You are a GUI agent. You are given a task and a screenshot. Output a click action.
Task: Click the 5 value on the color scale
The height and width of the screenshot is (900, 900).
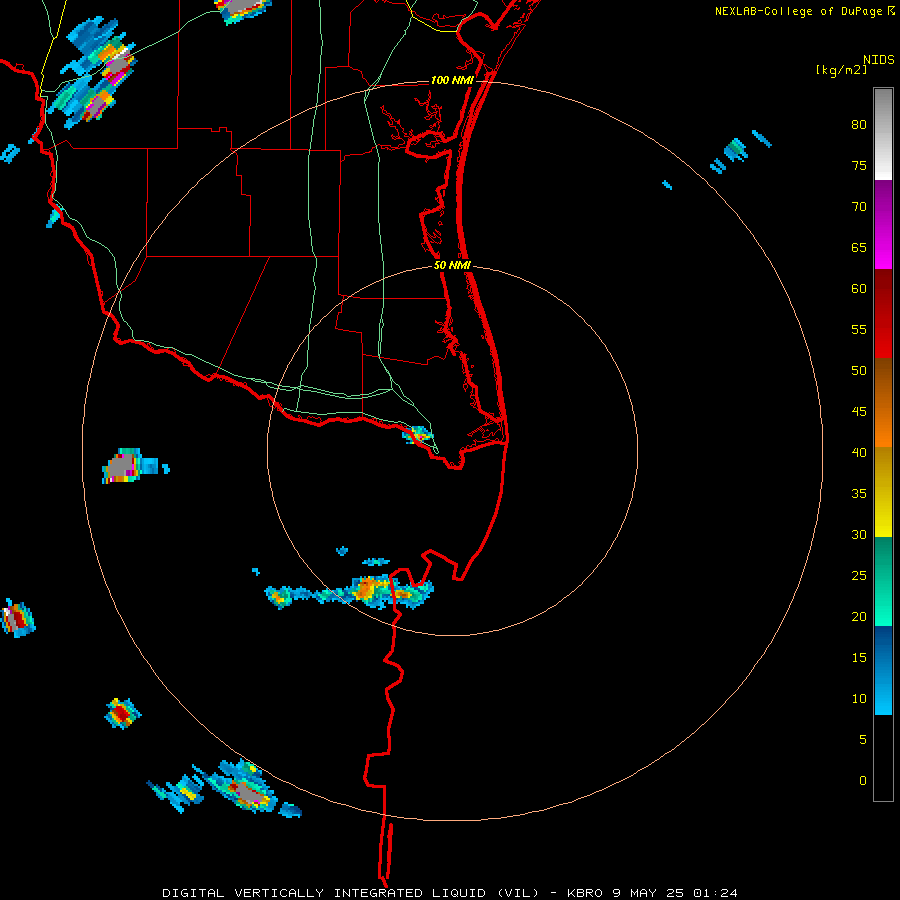(x=863, y=740)
